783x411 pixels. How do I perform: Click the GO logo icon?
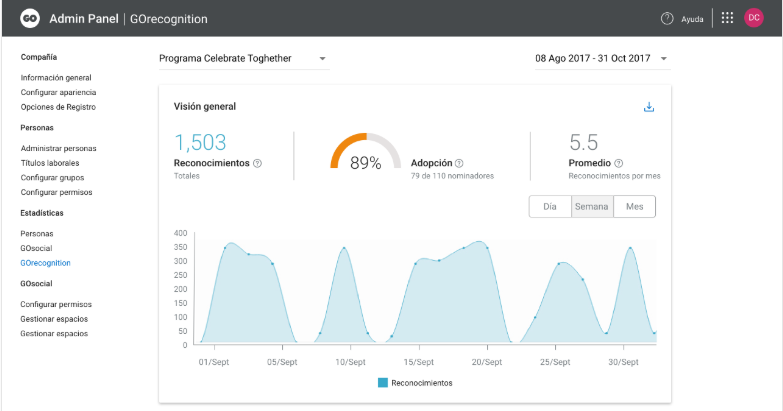click(x=30, y=18)
